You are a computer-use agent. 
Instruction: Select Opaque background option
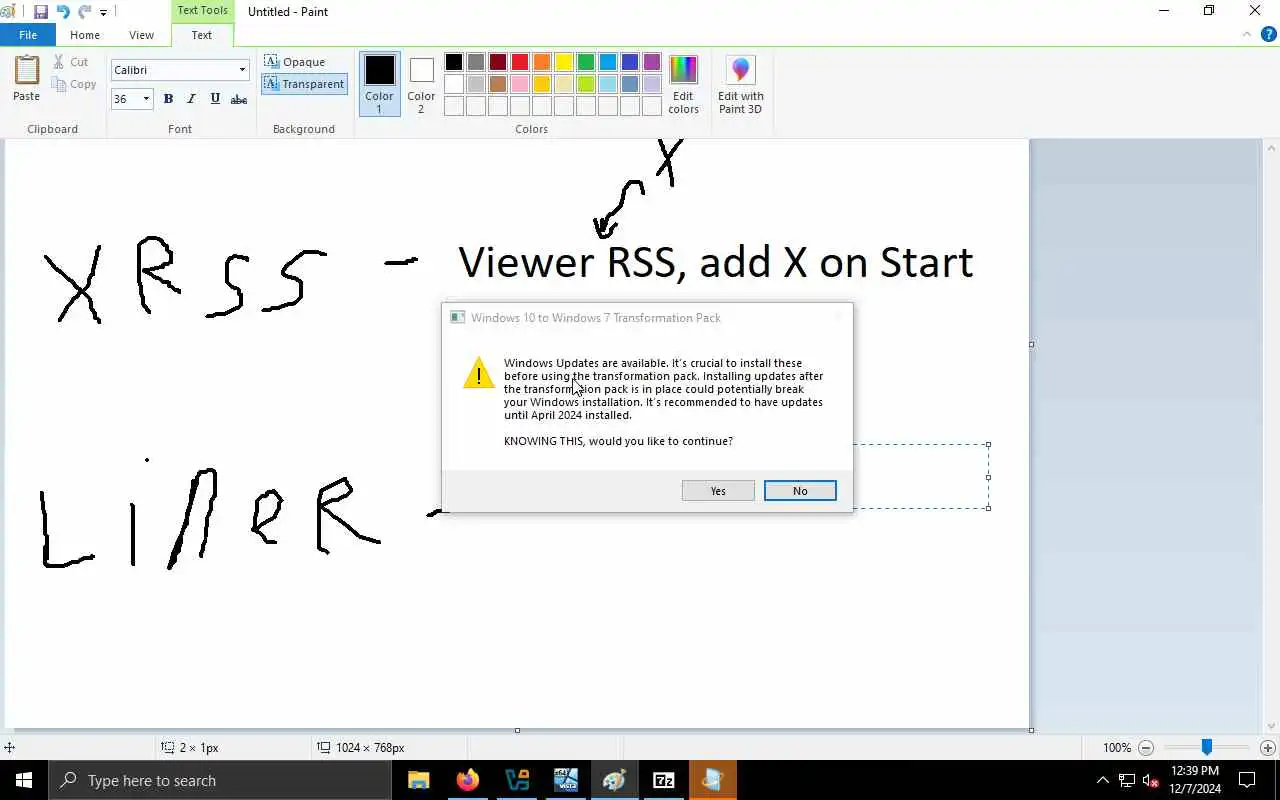pyautogui.click(x=295, y=62)
